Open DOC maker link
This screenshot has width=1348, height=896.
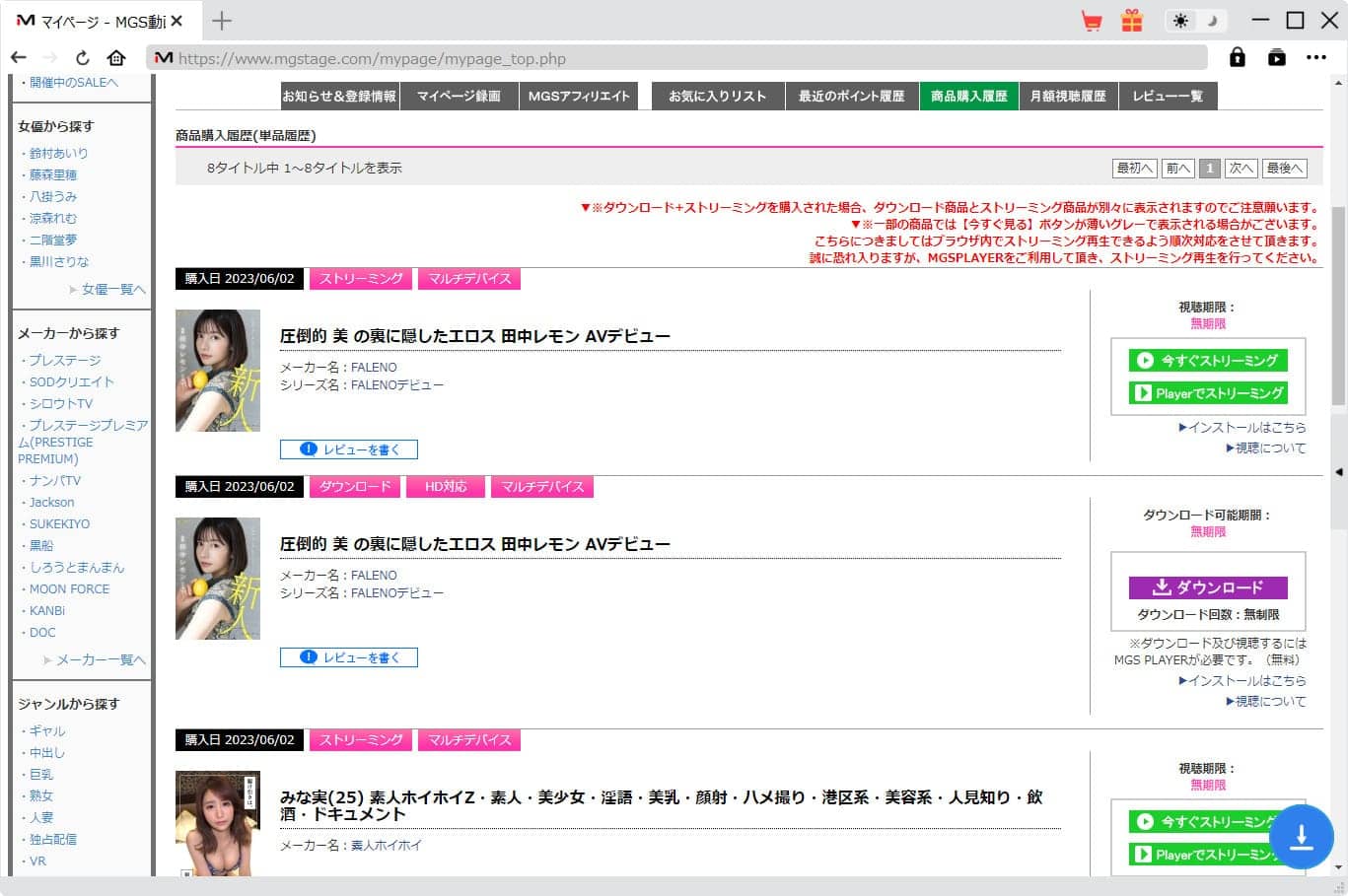point(42,633)
